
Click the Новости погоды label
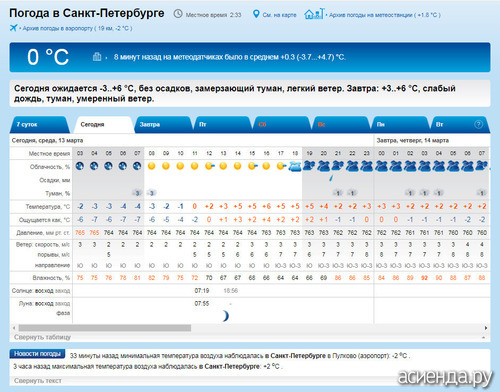click(x=37, y=354)
